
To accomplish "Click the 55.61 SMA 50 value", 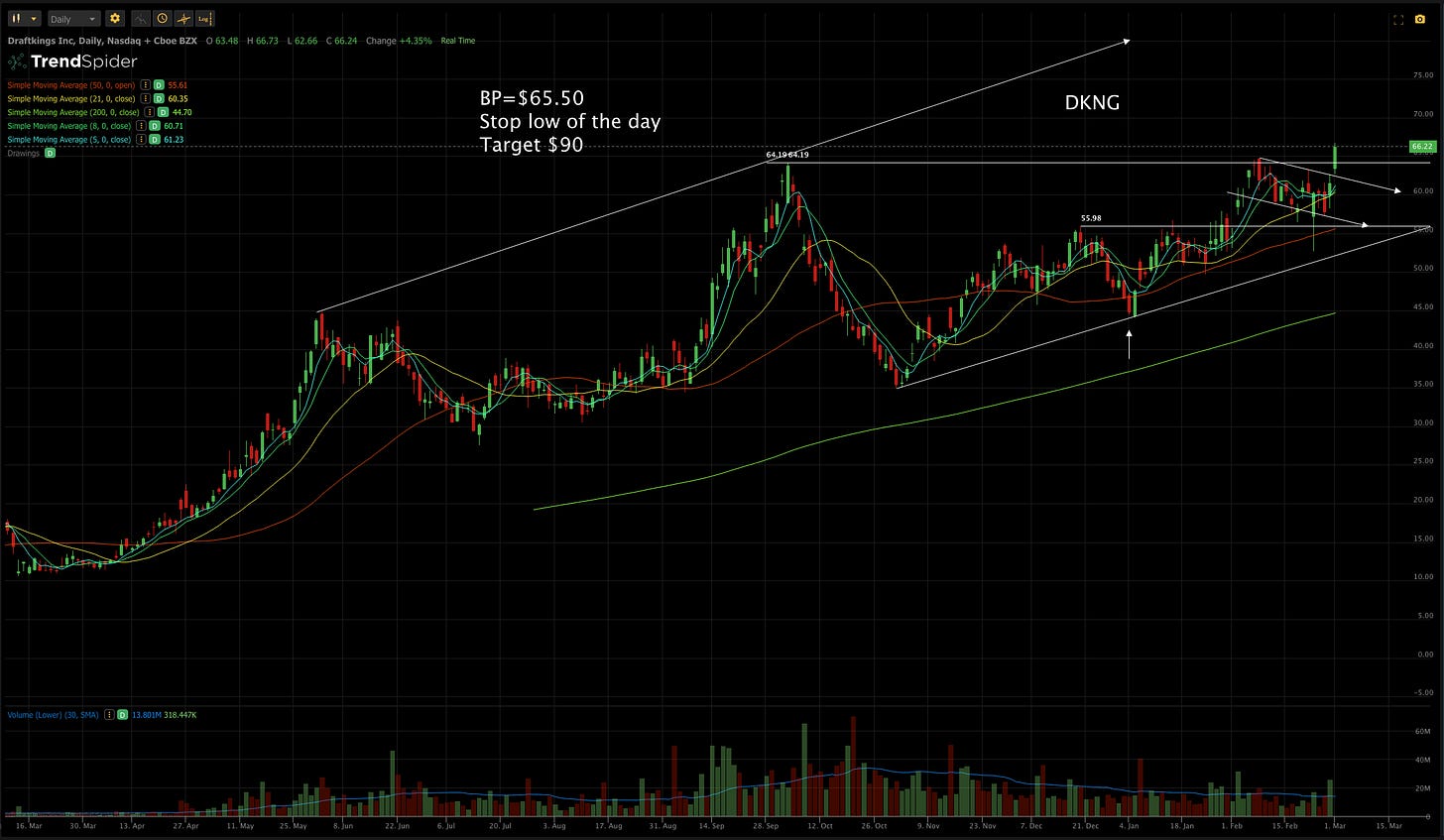I will point(178,85).
